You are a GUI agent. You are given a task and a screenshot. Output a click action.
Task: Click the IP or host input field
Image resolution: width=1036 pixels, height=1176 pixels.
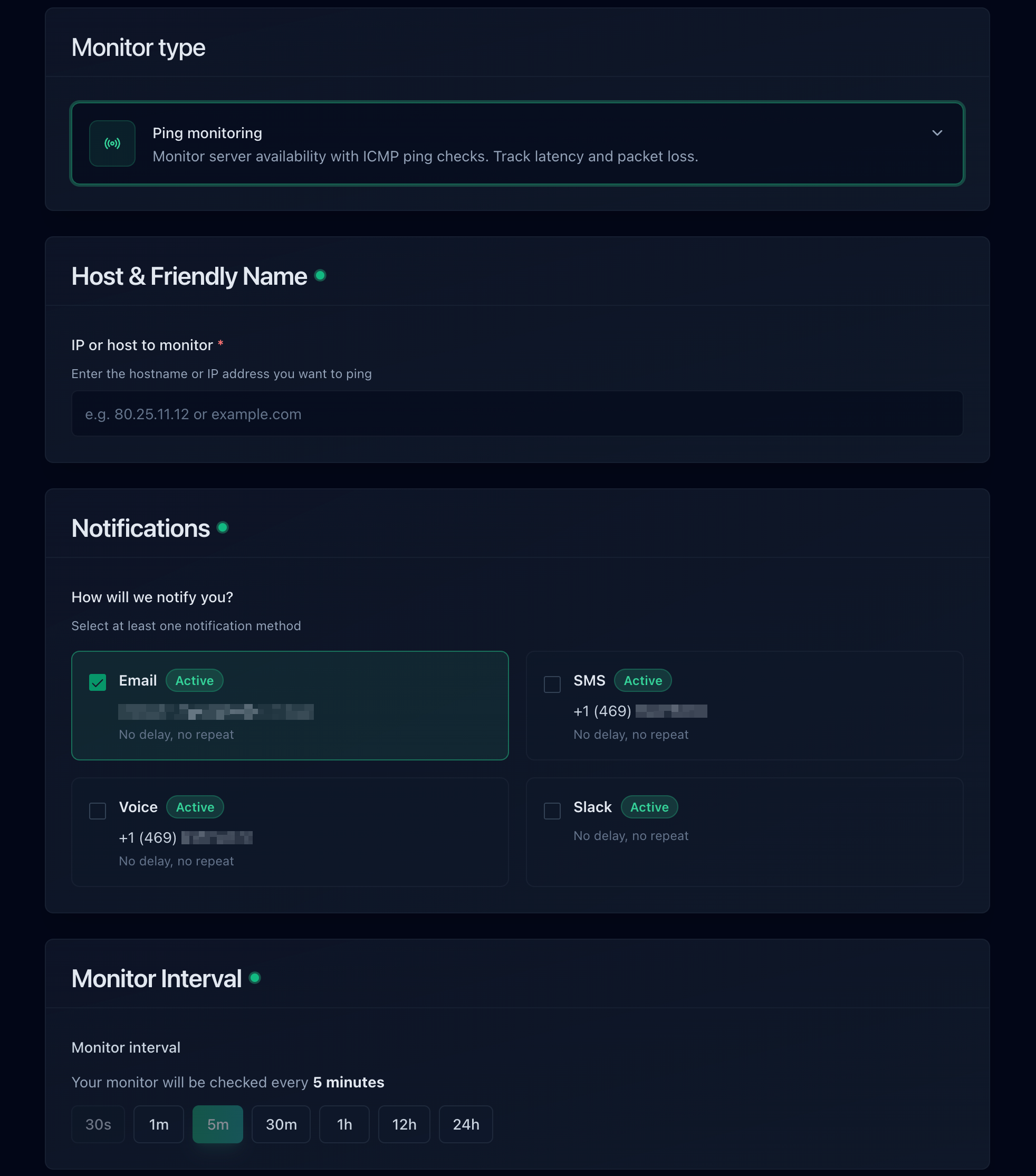click(x=516, y=413)
